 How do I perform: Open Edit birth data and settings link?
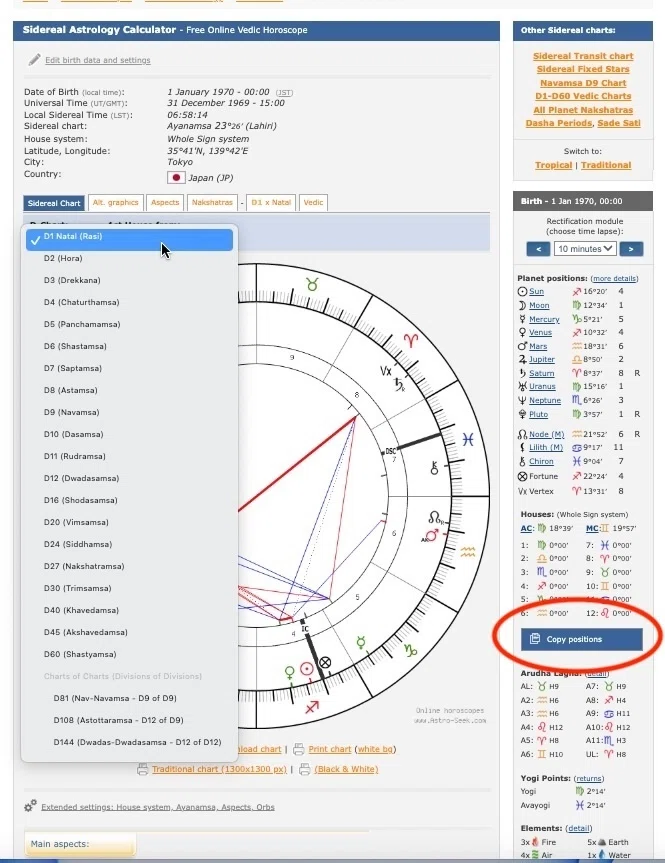tap(97, 60)
